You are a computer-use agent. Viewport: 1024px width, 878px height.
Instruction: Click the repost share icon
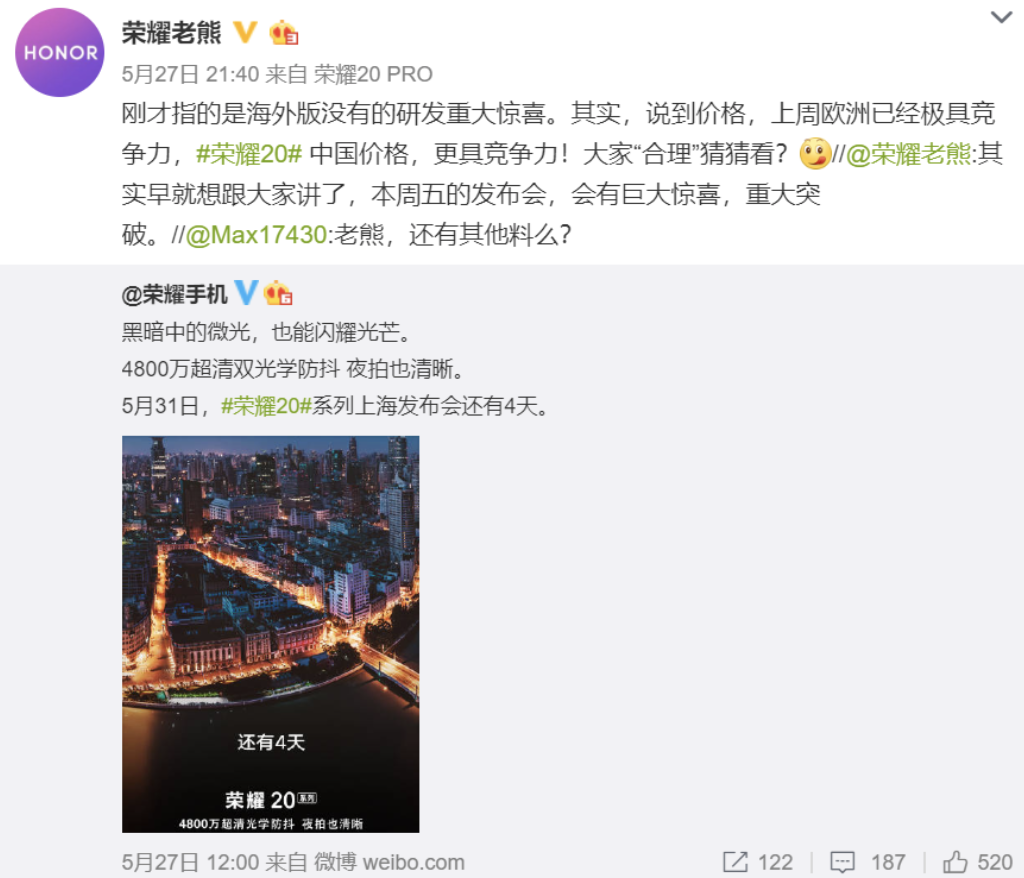click(735, 862)
